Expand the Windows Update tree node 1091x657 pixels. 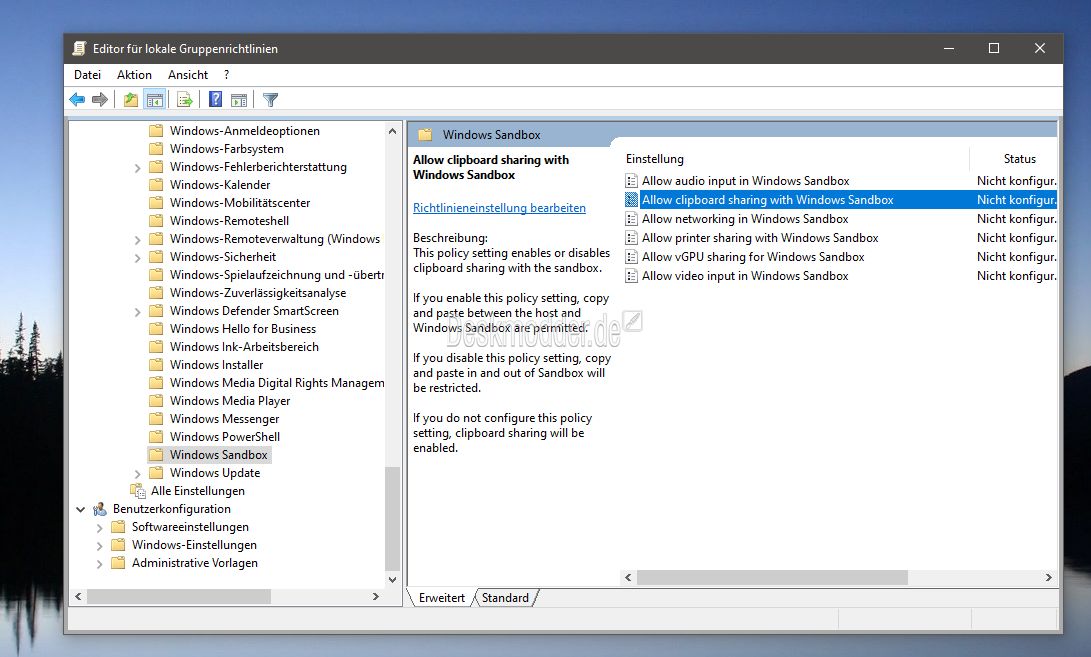[x=137, y=474]
